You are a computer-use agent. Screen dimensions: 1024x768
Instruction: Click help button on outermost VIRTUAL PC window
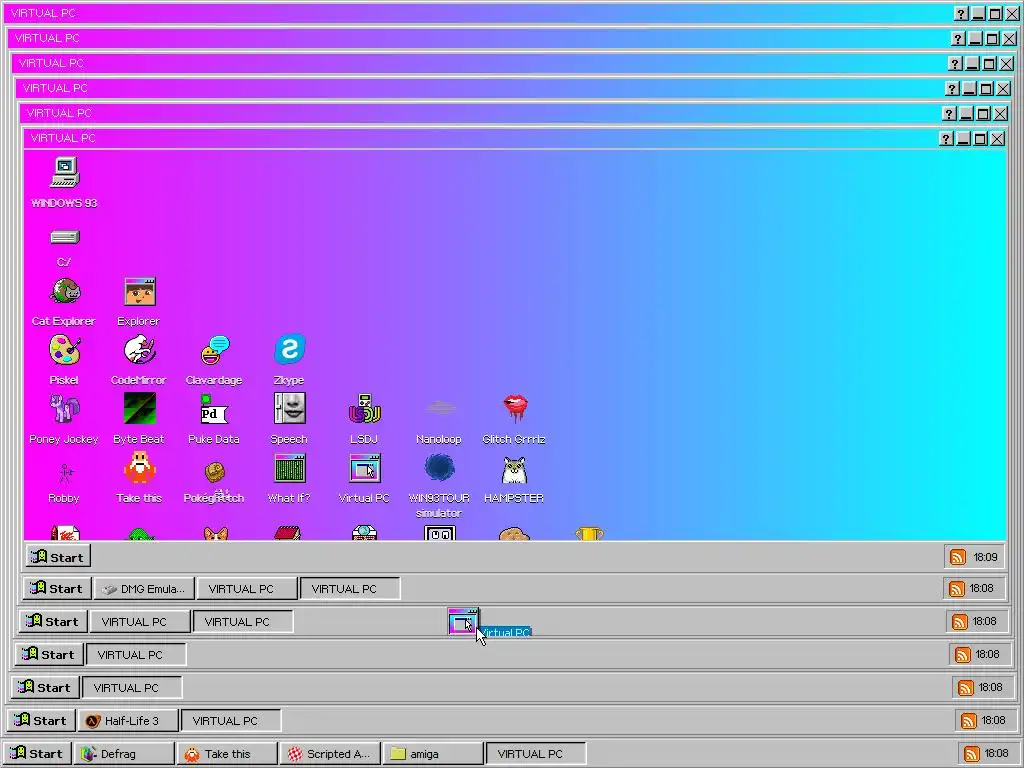[960, 14]
